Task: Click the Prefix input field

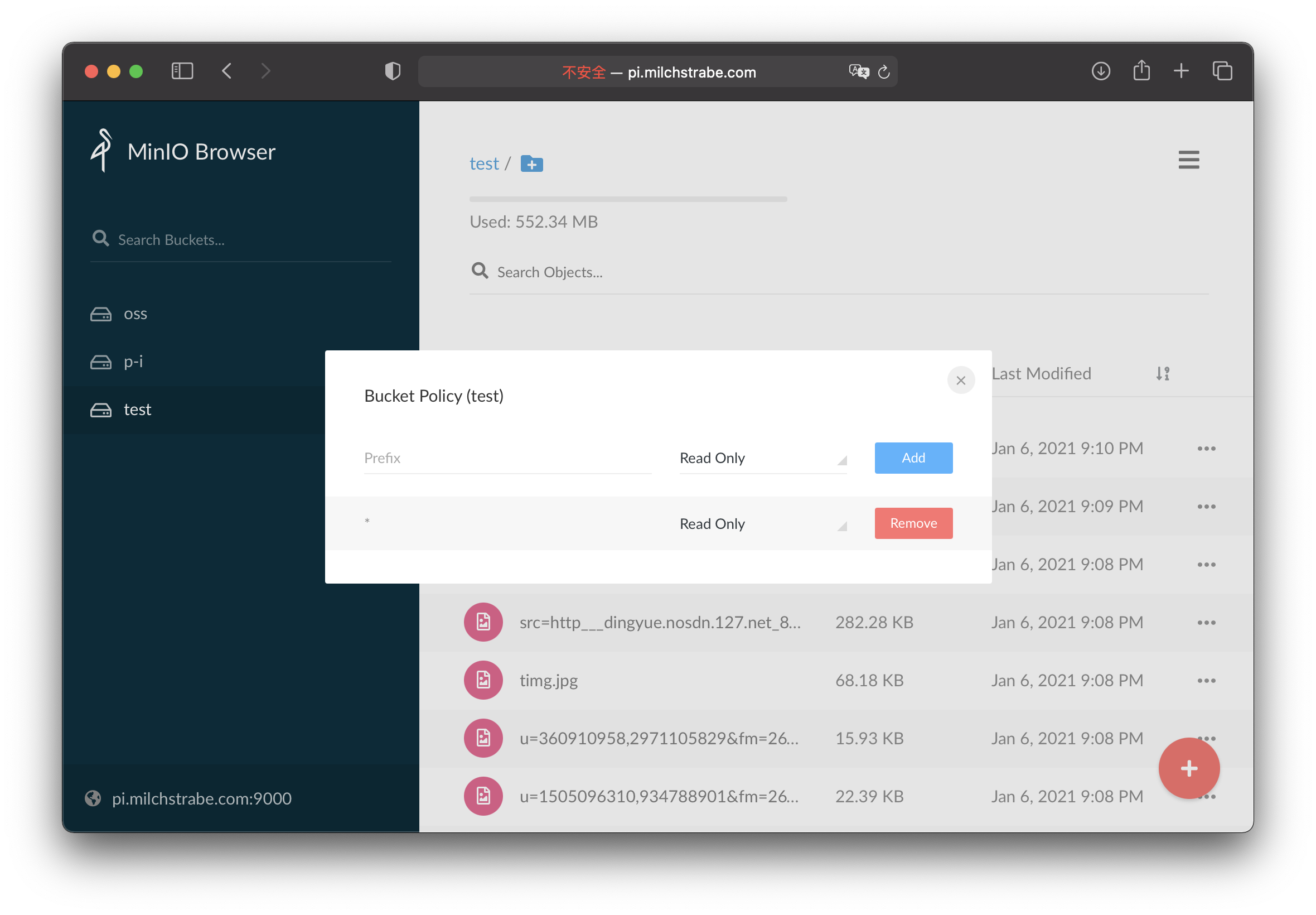Action: pos(507,458)
